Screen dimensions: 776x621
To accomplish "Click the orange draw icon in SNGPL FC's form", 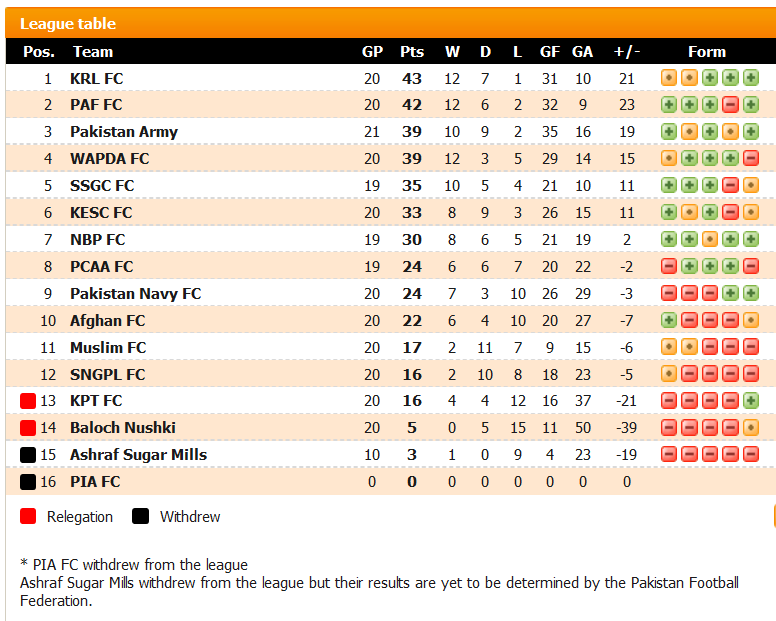I will pyautogui.click(x=669, y=374).
